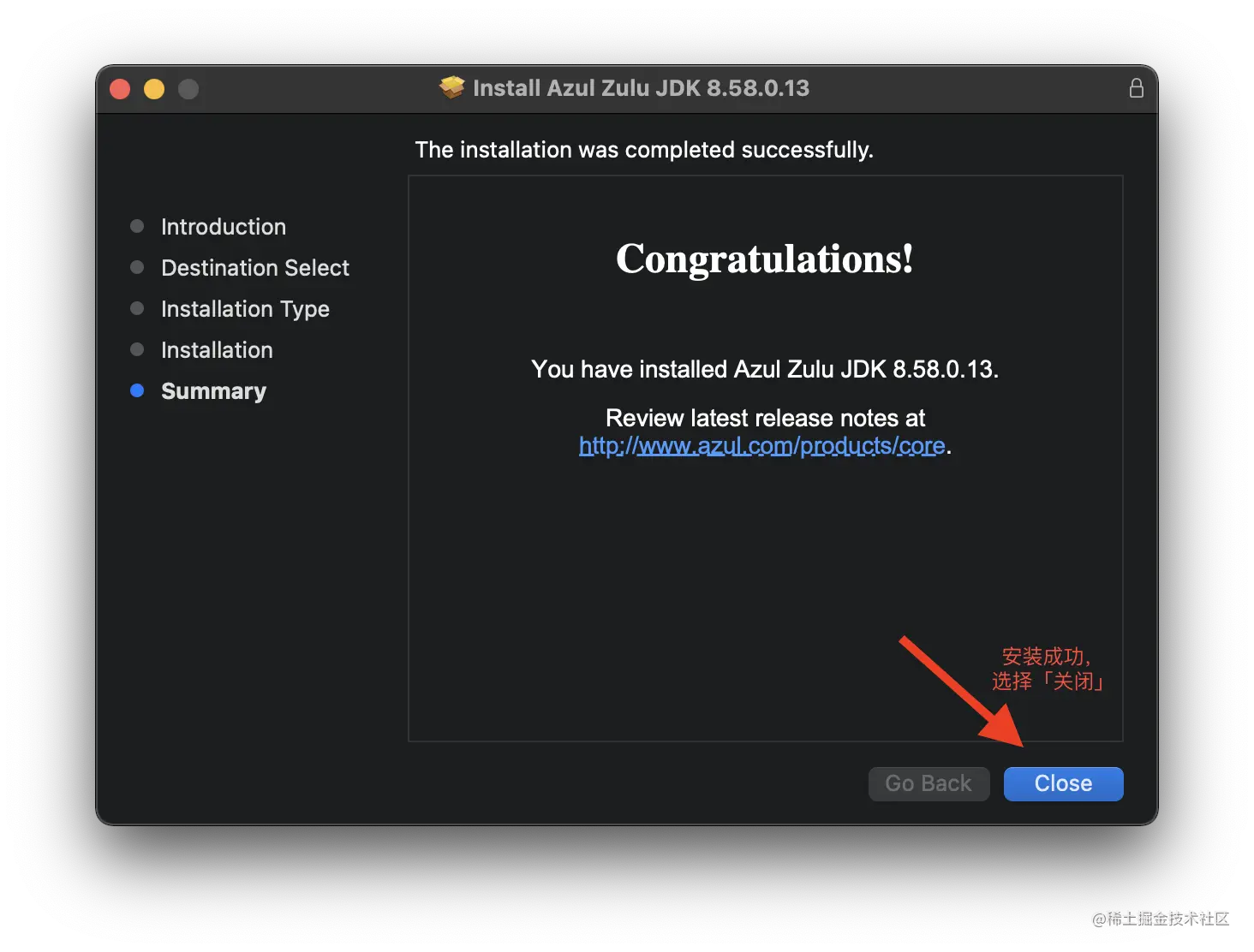Image resolution: width=1254 pixels, height=952 pixels.
Task: Select the Summary step in the sidebar
Action: point(213,390)
